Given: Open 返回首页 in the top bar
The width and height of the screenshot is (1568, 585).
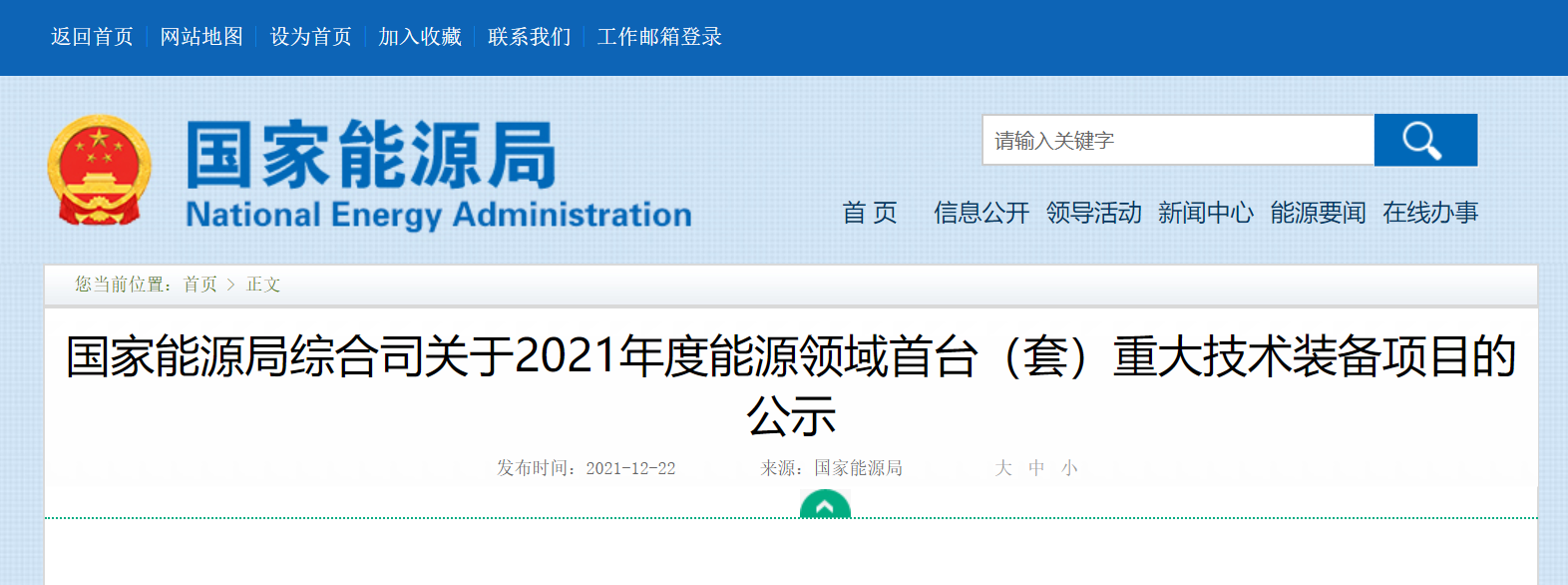Looking at the screenshot, I should (x=92, y=37).
